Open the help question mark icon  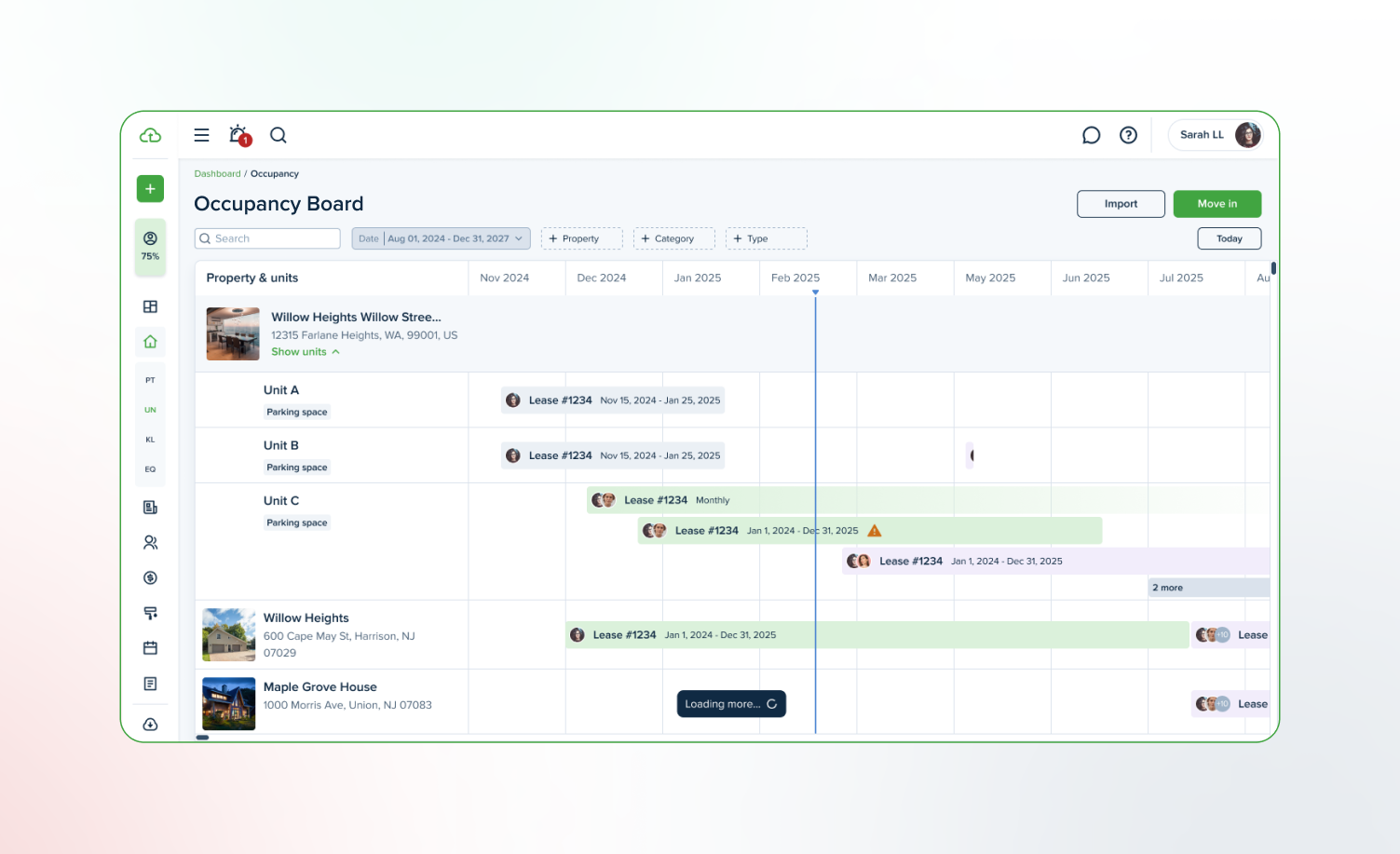(x=1128, y=135)
